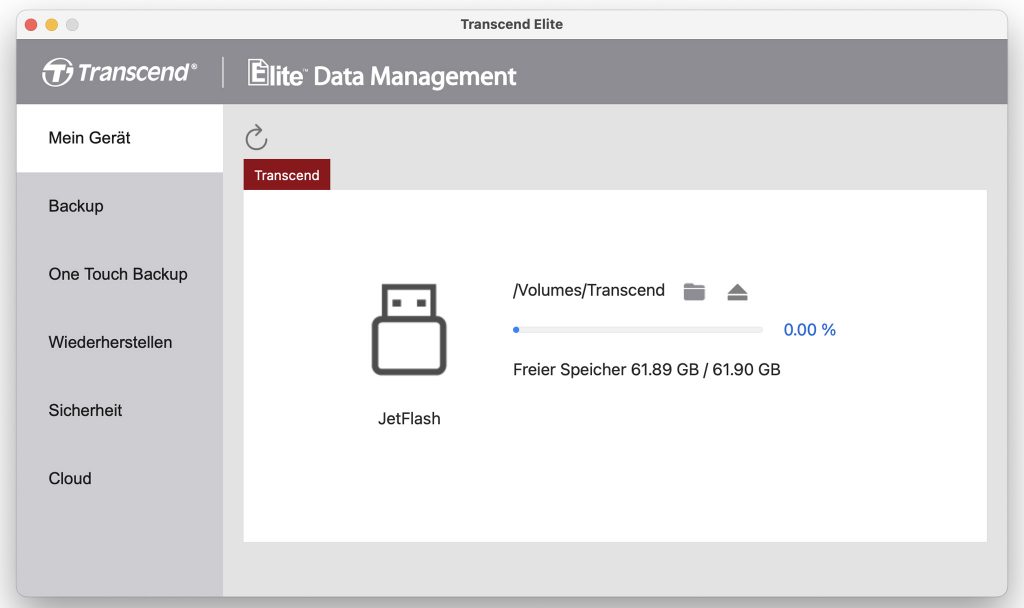Eject the Transcend drive
Image resolution: width=1024 pixels, height=608 pixels.
coord(737,292)
